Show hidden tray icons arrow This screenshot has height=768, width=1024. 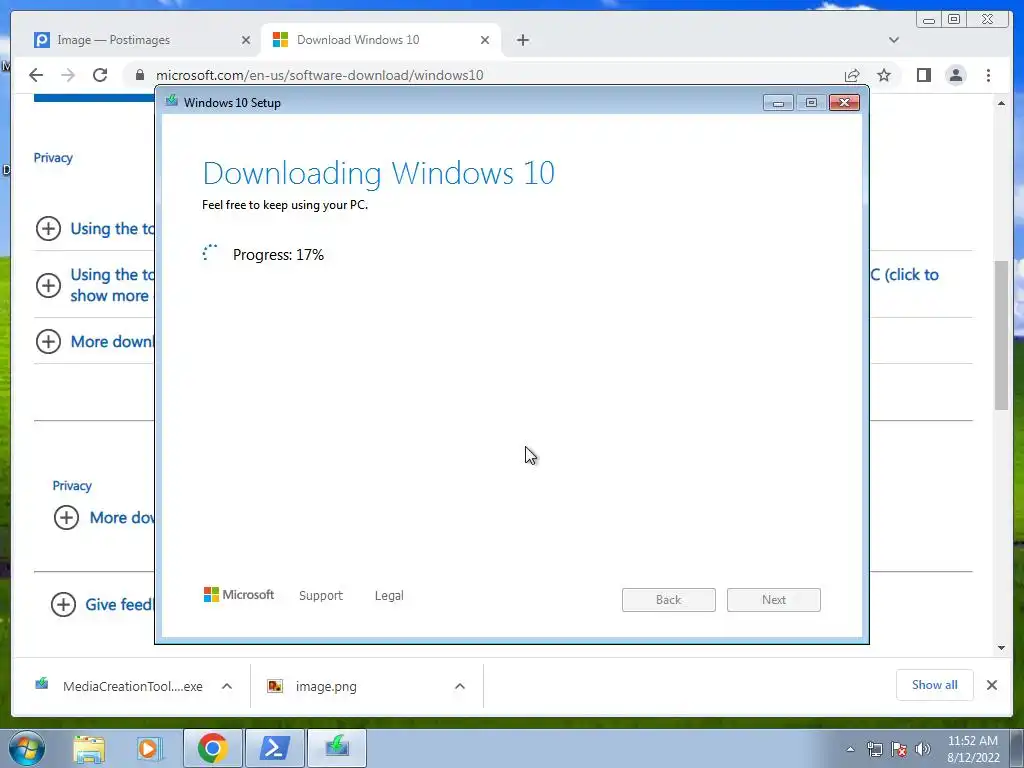pos(850,749)
